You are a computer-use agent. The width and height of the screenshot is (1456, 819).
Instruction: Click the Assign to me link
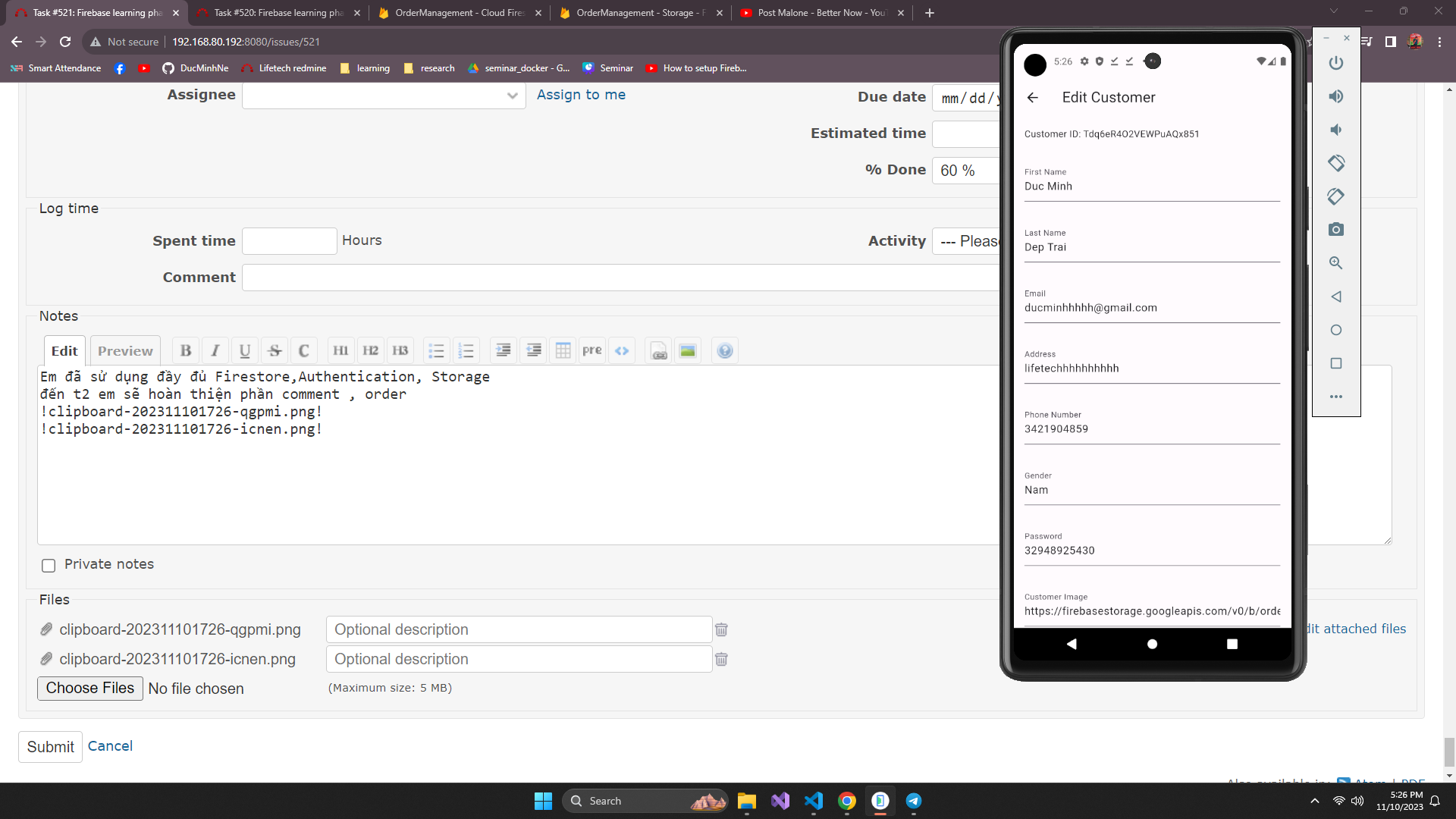tap(581, 95)
